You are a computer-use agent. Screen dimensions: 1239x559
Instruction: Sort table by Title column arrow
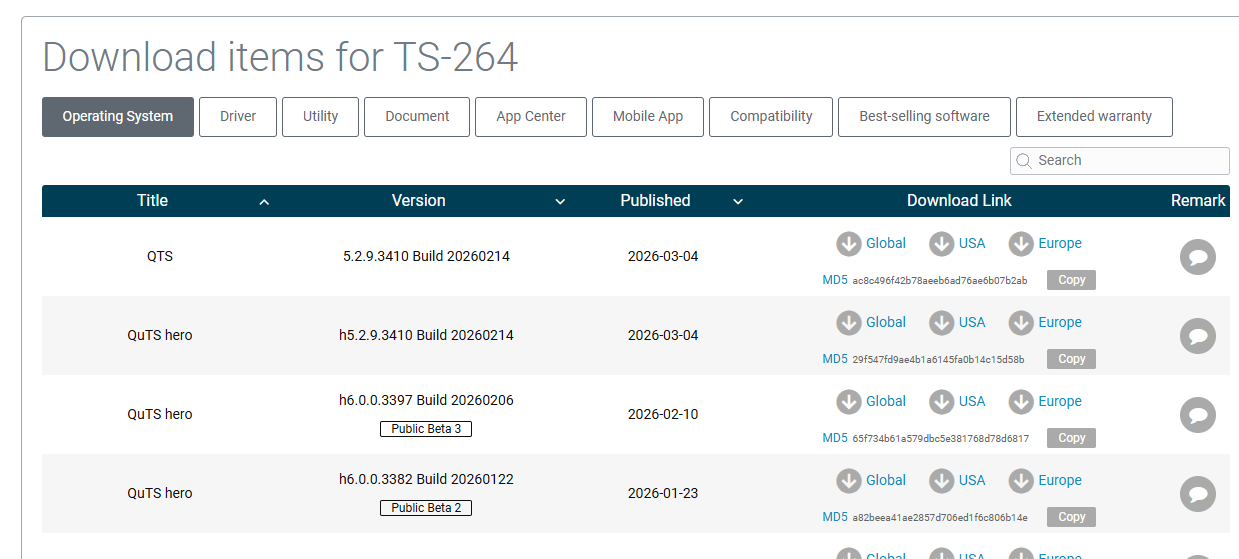[x=264, y=202]
